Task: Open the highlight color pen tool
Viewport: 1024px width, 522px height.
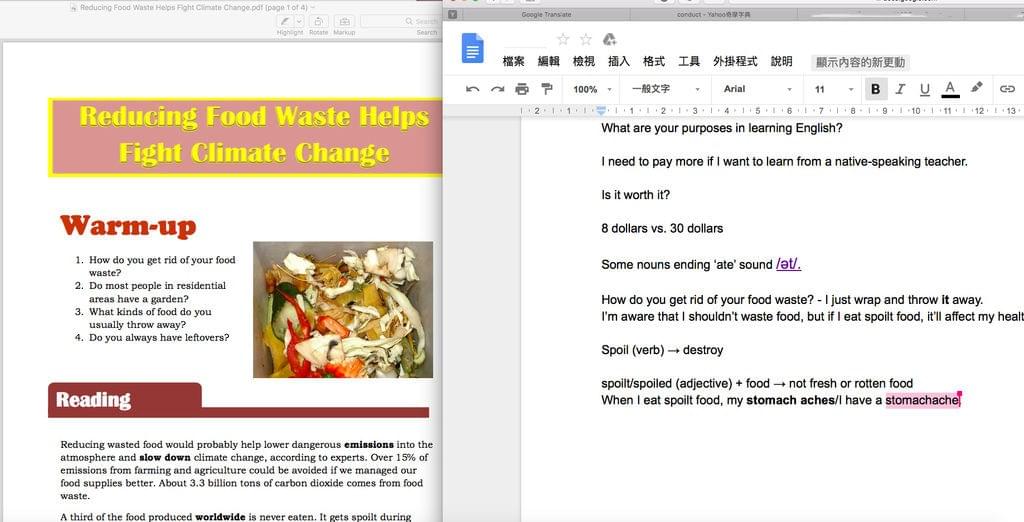Action: pos(977,88)
